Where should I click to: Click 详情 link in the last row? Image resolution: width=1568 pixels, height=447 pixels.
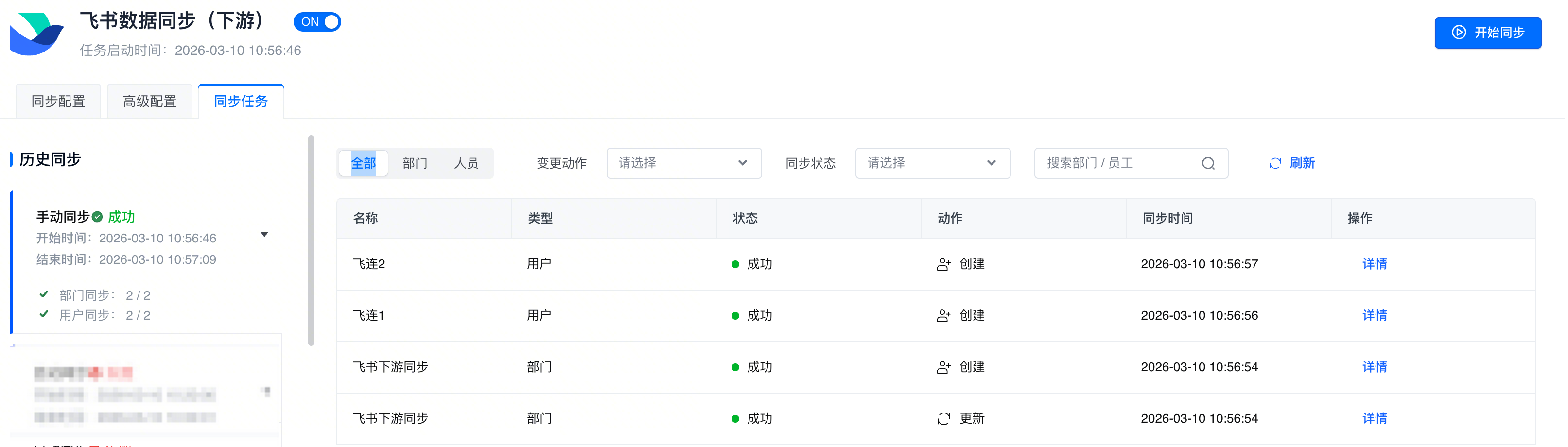[1374, 419]
